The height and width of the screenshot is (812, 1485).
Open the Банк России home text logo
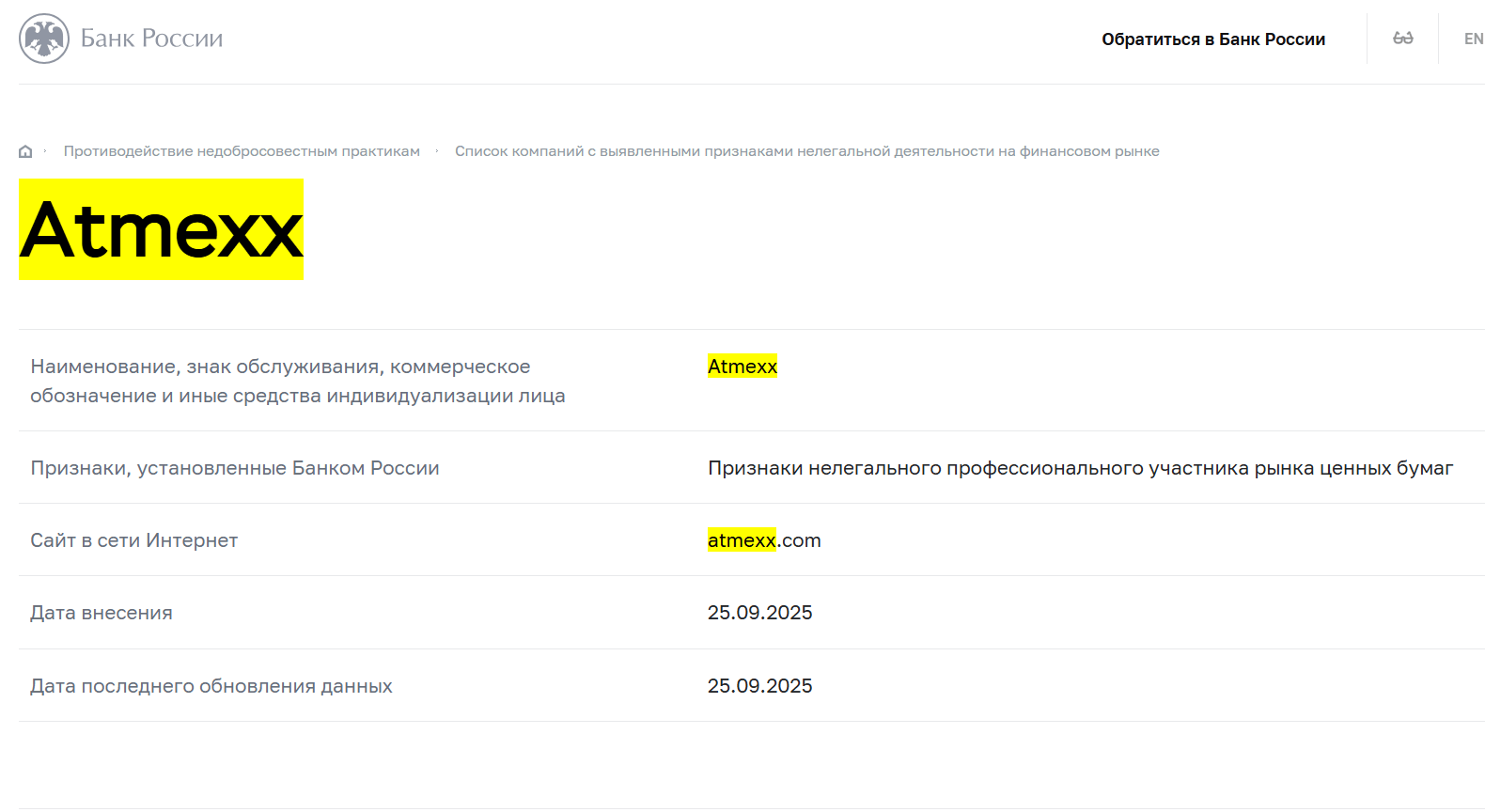click(151, 39)
